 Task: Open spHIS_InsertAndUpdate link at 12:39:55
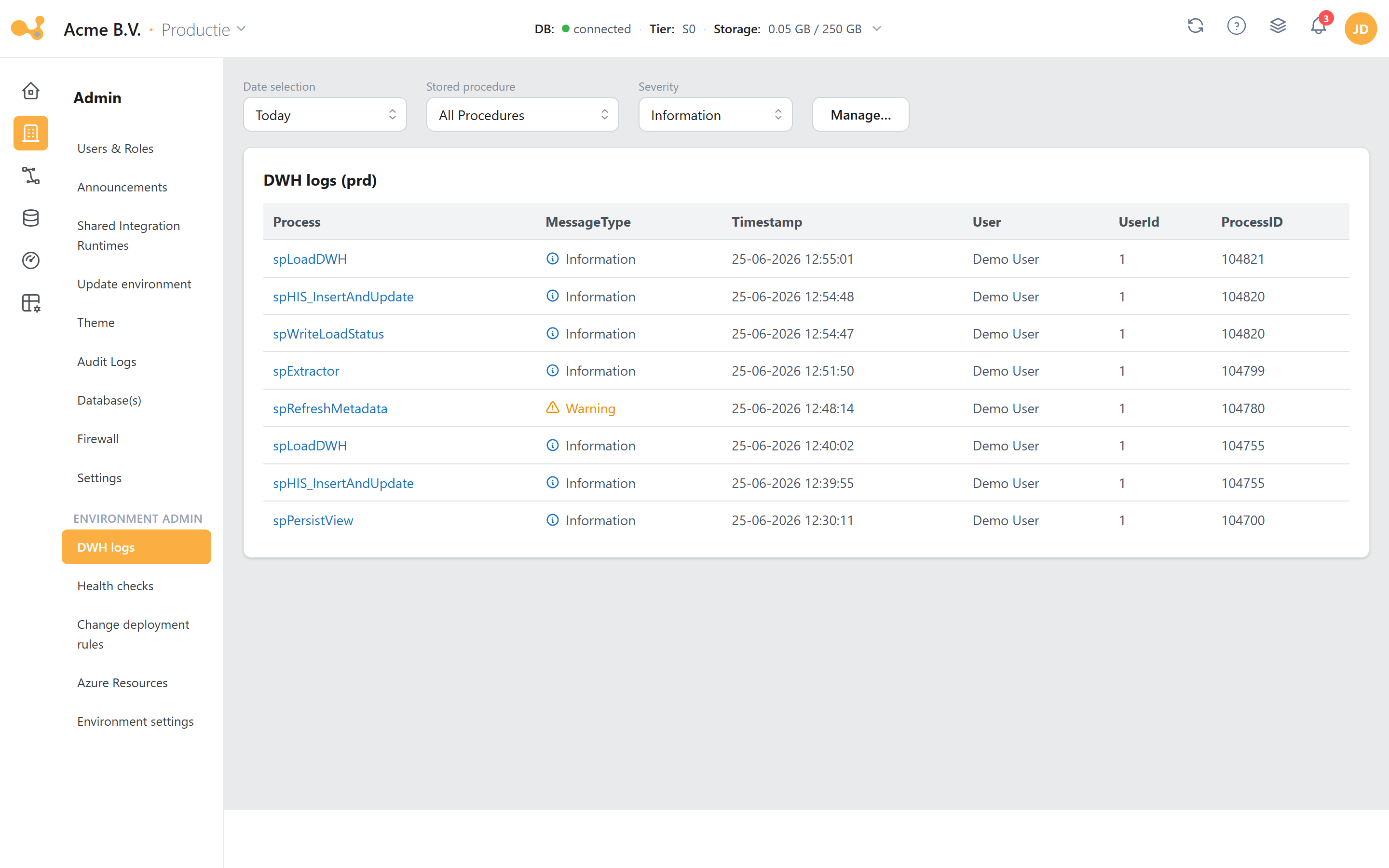click(343, 483)
